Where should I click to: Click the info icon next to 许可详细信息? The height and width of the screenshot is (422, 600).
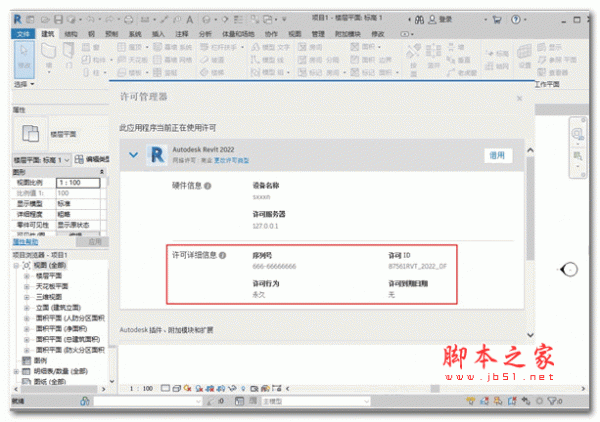coord(222,255)
